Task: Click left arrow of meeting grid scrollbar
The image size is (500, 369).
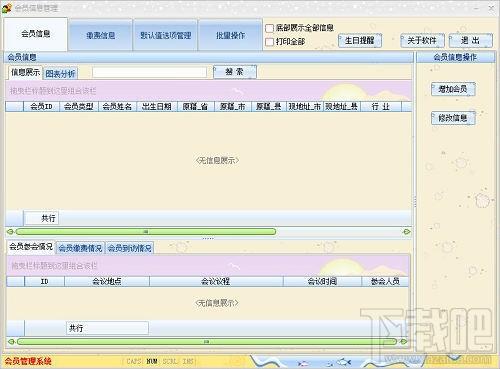Action: click(11, 342)
